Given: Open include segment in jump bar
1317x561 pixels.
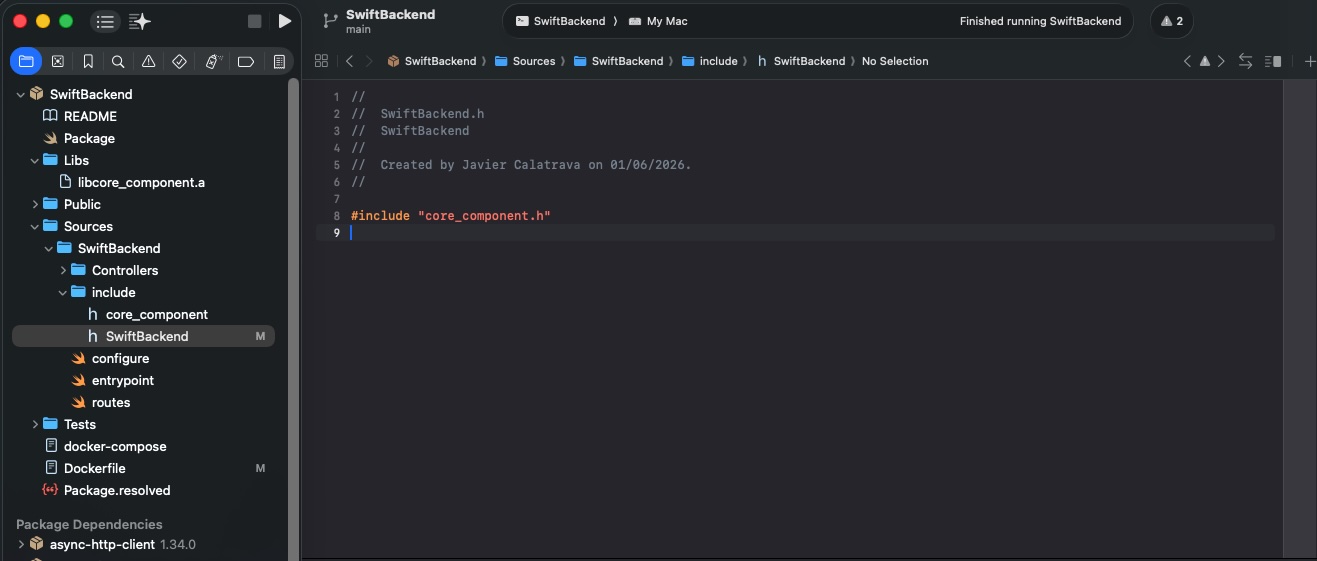Looking at the screenshot, I should point(710,61).
